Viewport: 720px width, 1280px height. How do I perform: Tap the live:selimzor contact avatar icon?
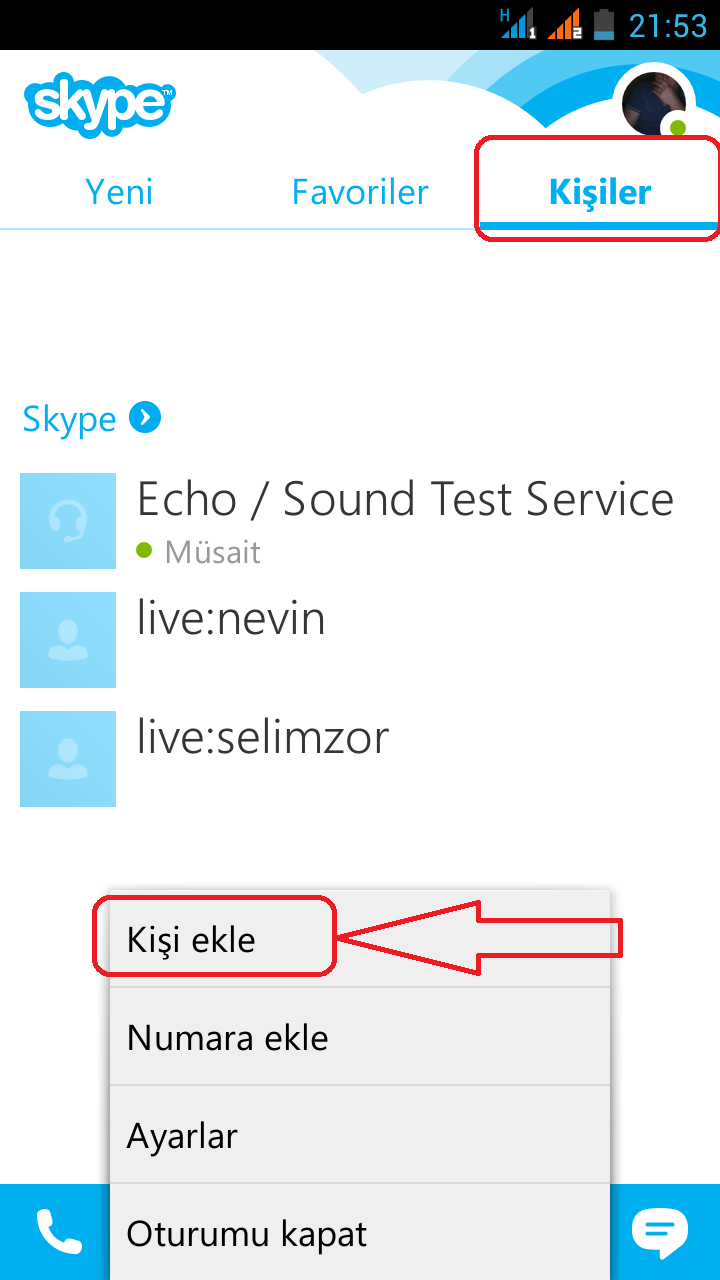click(67, 758)
